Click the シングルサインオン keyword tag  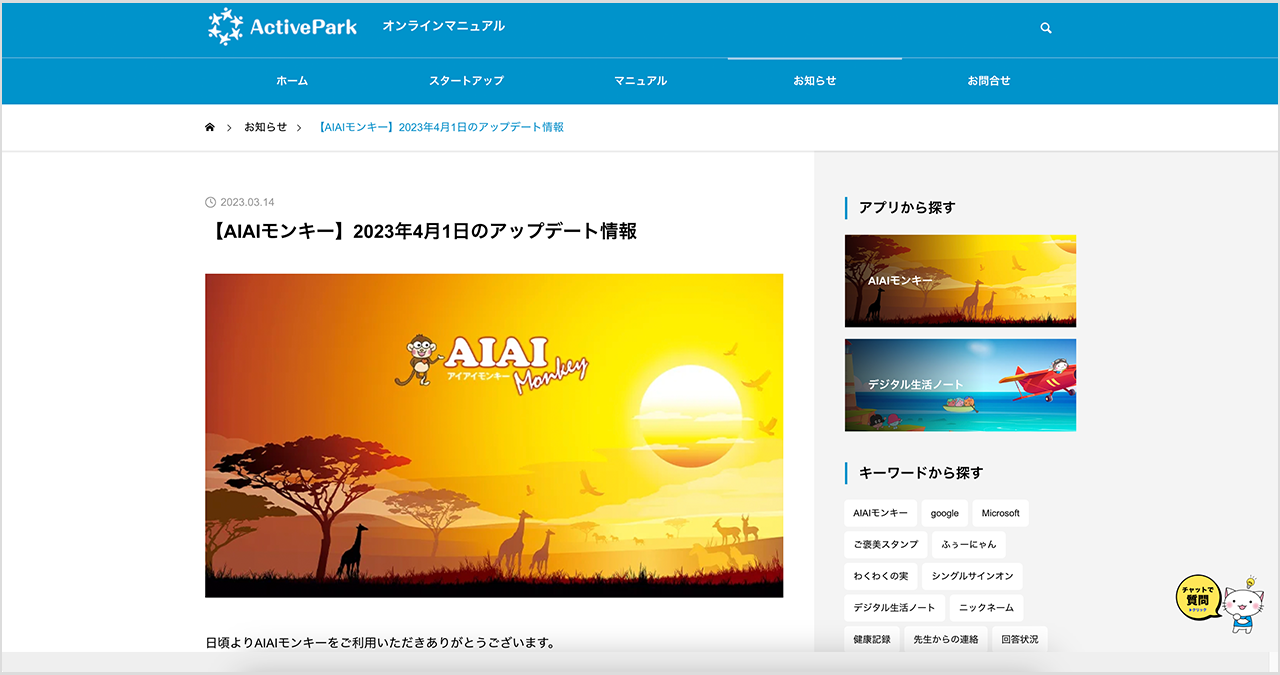972,577
